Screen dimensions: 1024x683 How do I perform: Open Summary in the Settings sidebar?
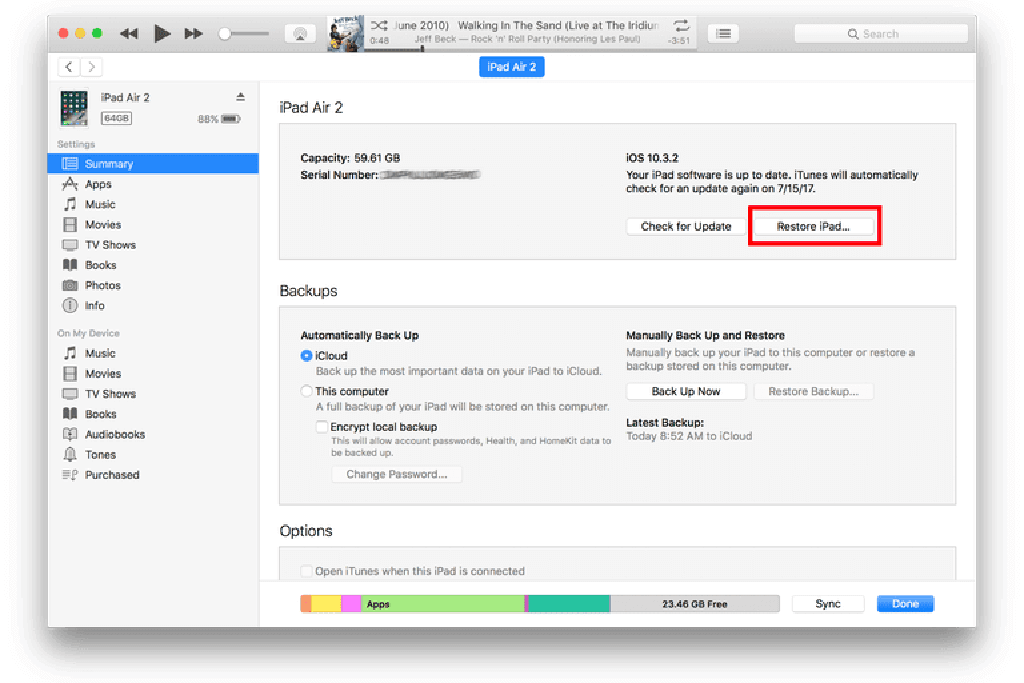(108, 164)
